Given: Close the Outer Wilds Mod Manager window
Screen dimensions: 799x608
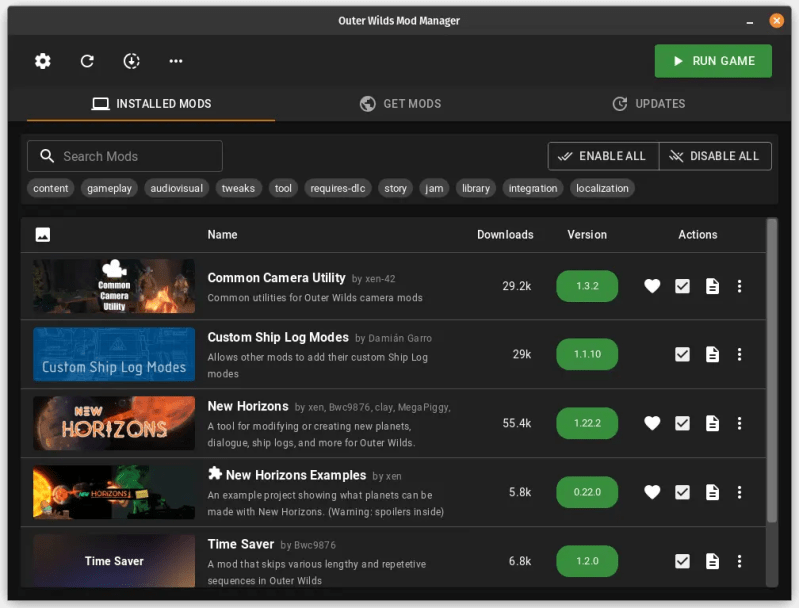Looking at the screenshot, I should 776,21.
